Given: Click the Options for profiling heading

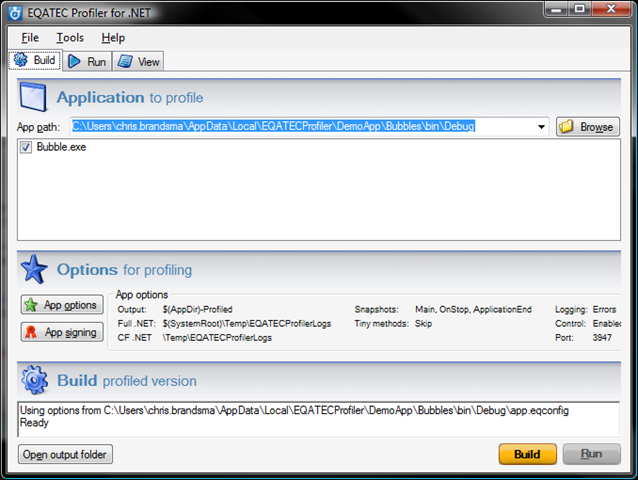Looking at the screenshot, I should (x=124, y=270).
